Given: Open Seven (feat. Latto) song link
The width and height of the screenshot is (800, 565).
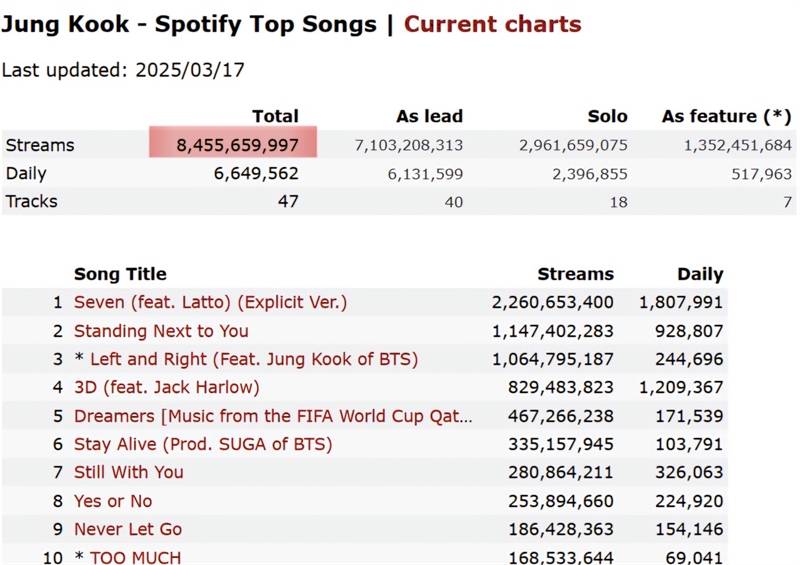Looking at the screenshot, I should tap(210, 302).
